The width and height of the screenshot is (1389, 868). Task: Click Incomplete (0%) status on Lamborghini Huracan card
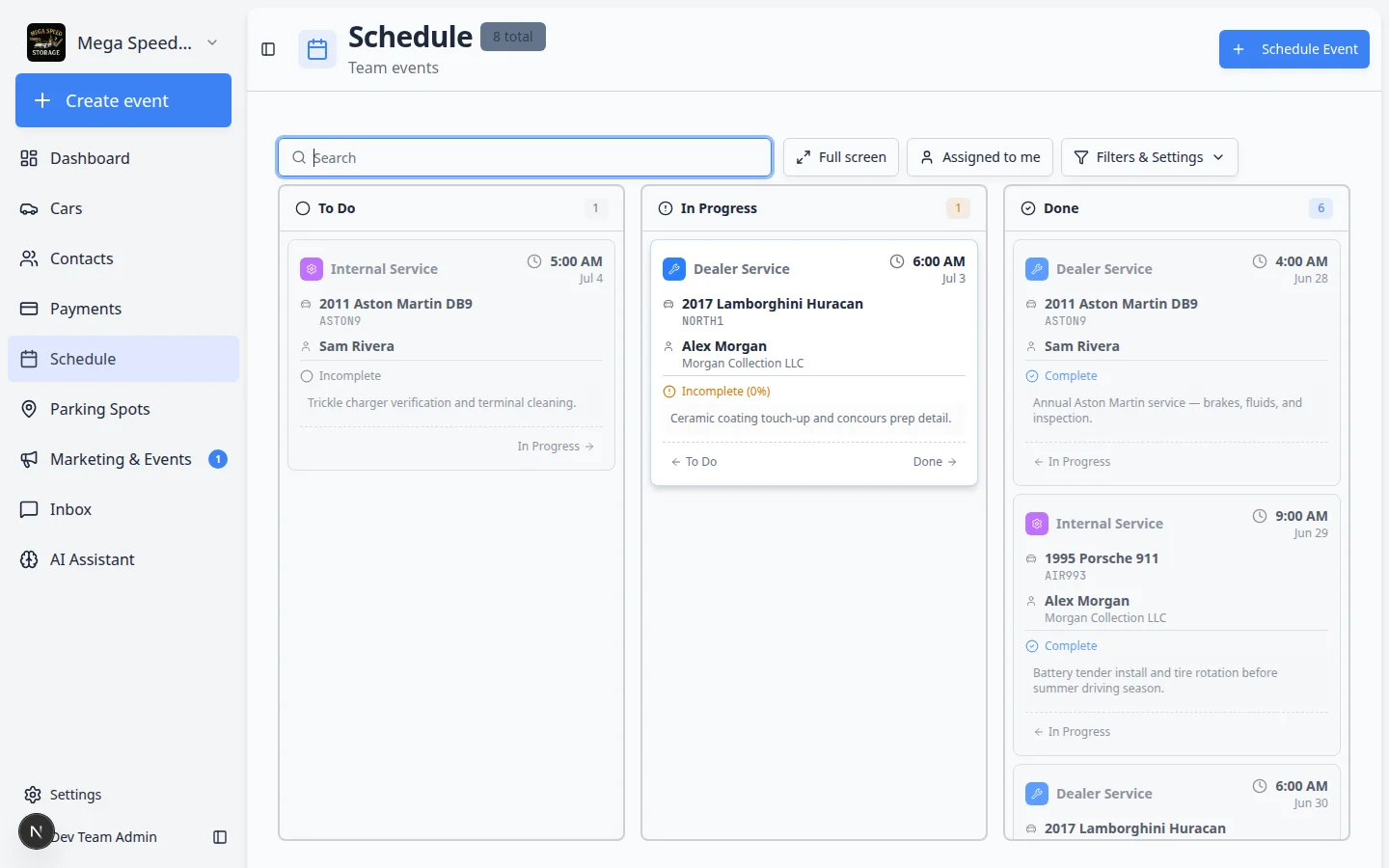click(x=717, y=392)
